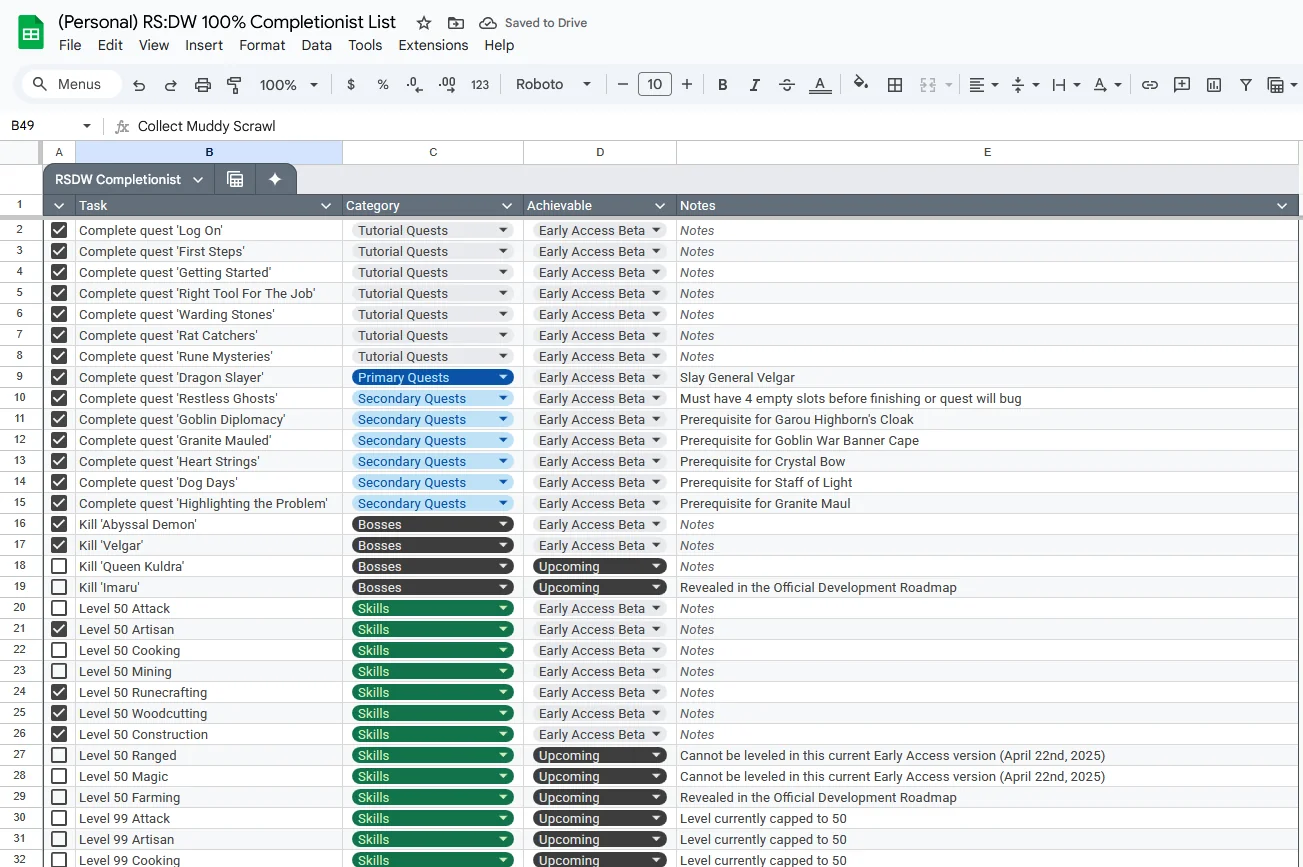Tick the 'Level 50 Attack' checkbox
This screenshot has height=867, width=1303.
[x=59, y=608]
